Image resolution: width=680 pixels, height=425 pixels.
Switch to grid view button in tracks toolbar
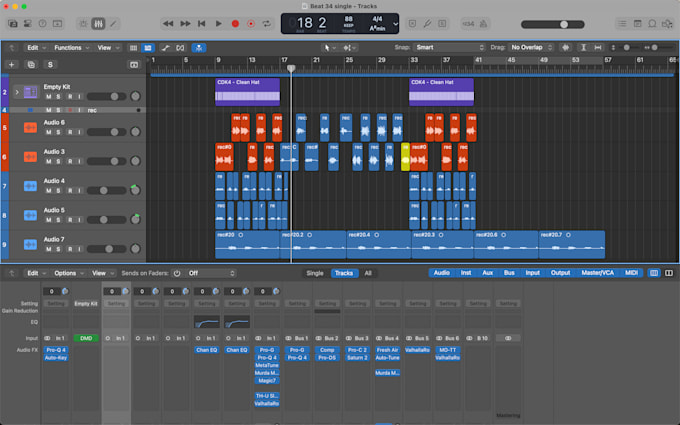click(x=134, y=48)
